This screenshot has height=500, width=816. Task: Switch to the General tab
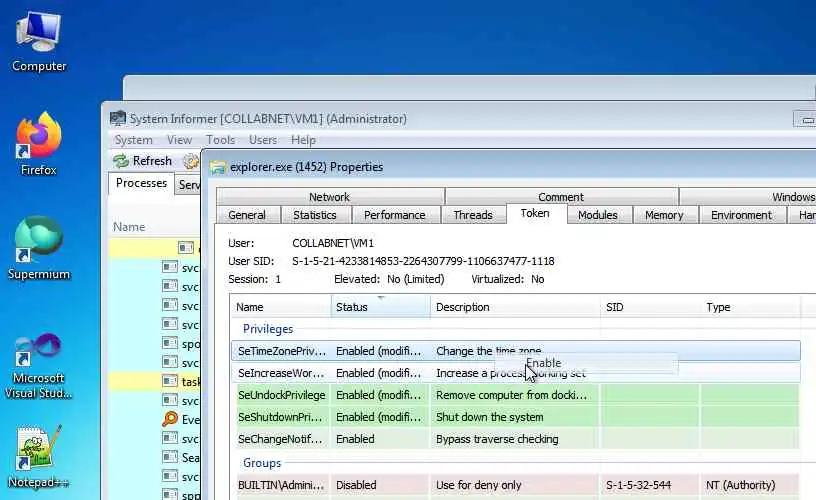(247, 215)
